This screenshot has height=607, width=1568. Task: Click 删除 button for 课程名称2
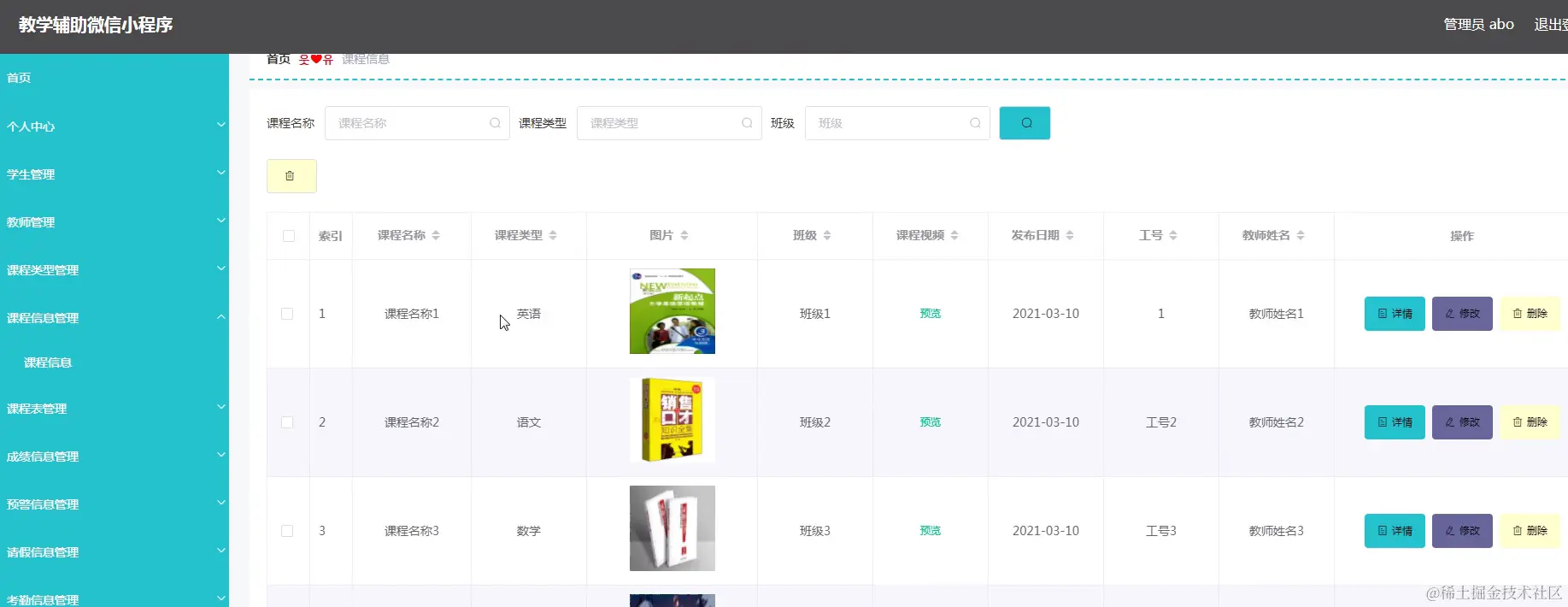[x=1530, y=422]
